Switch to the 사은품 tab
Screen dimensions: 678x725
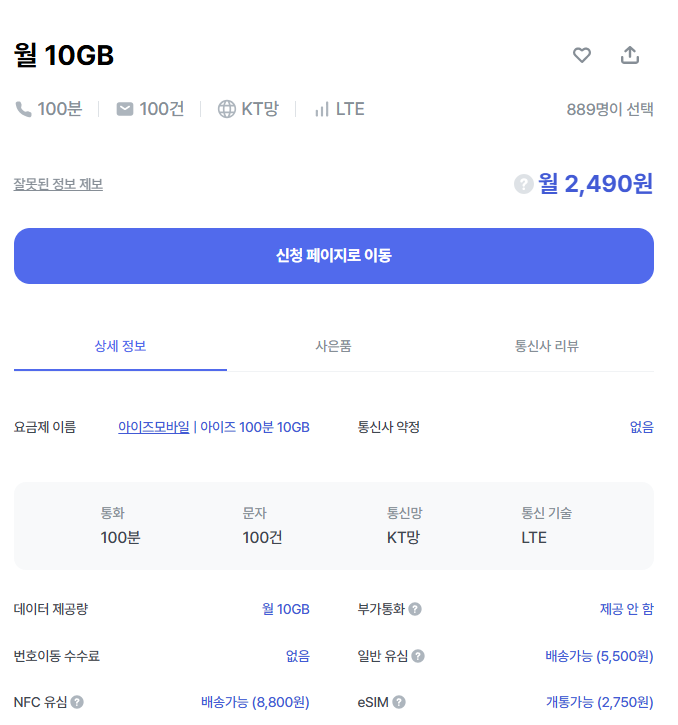pyautogui.click(x=333, y=347)
